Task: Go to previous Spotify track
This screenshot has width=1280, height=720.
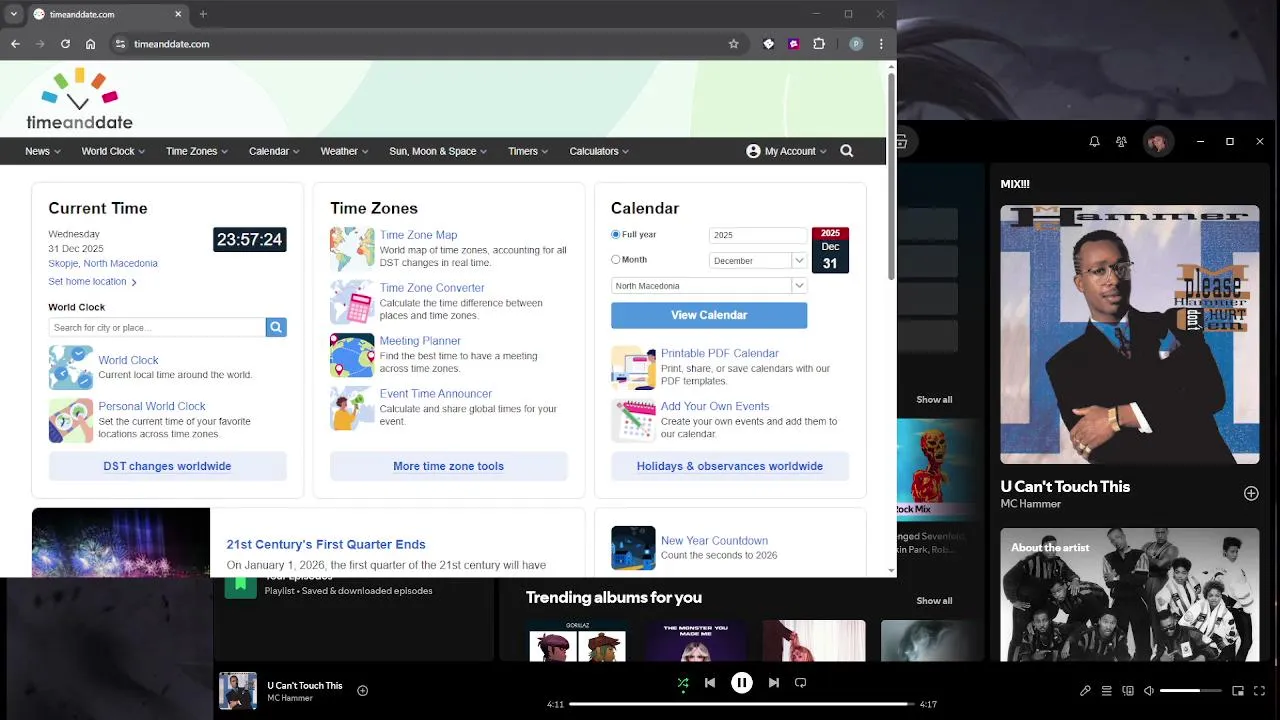Action: pos(710,683)
